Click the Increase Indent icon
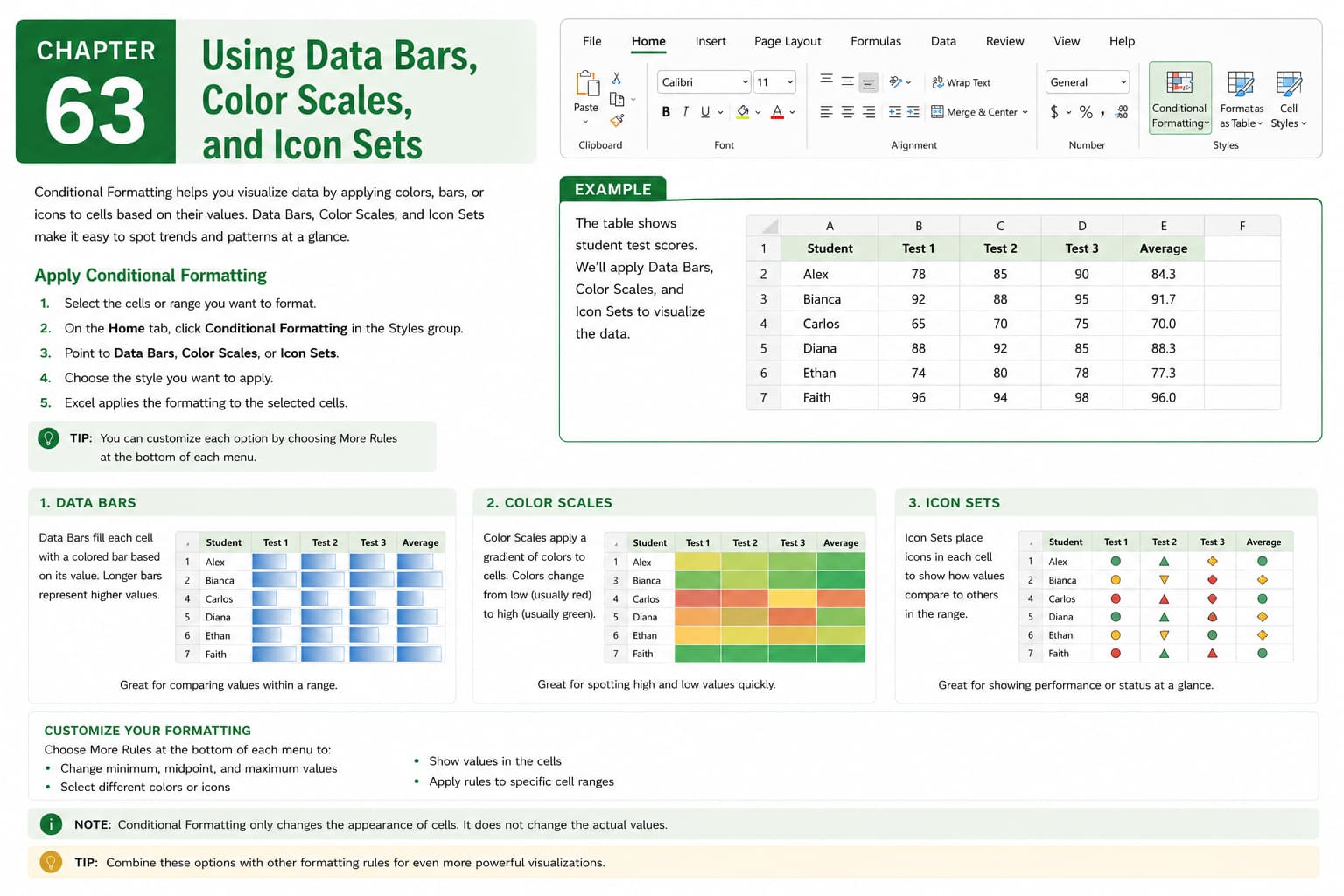 coord(913,112)
